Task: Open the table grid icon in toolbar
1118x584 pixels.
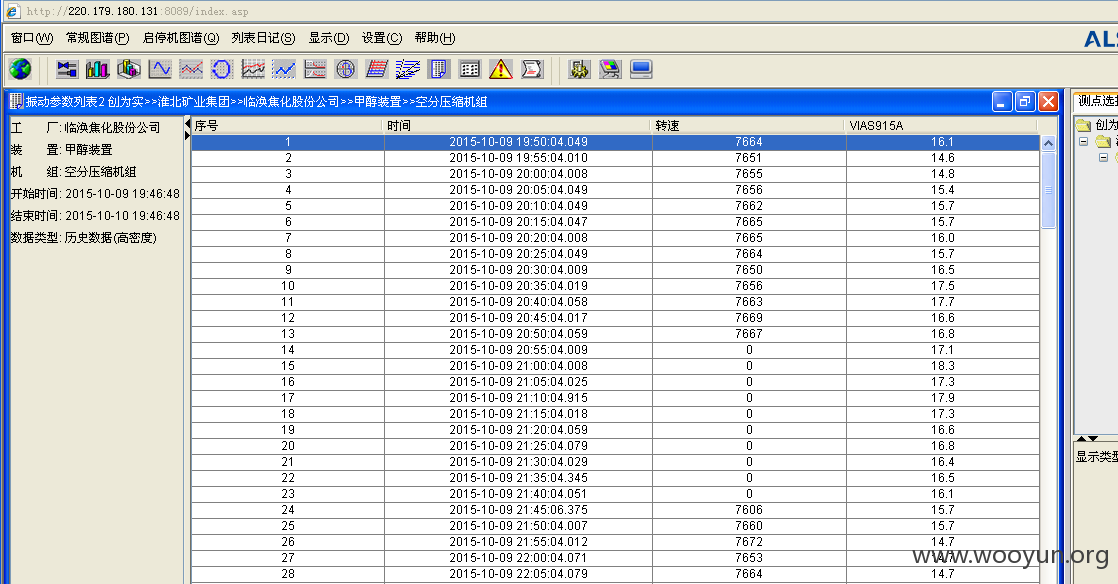Action: pos(469,69)
